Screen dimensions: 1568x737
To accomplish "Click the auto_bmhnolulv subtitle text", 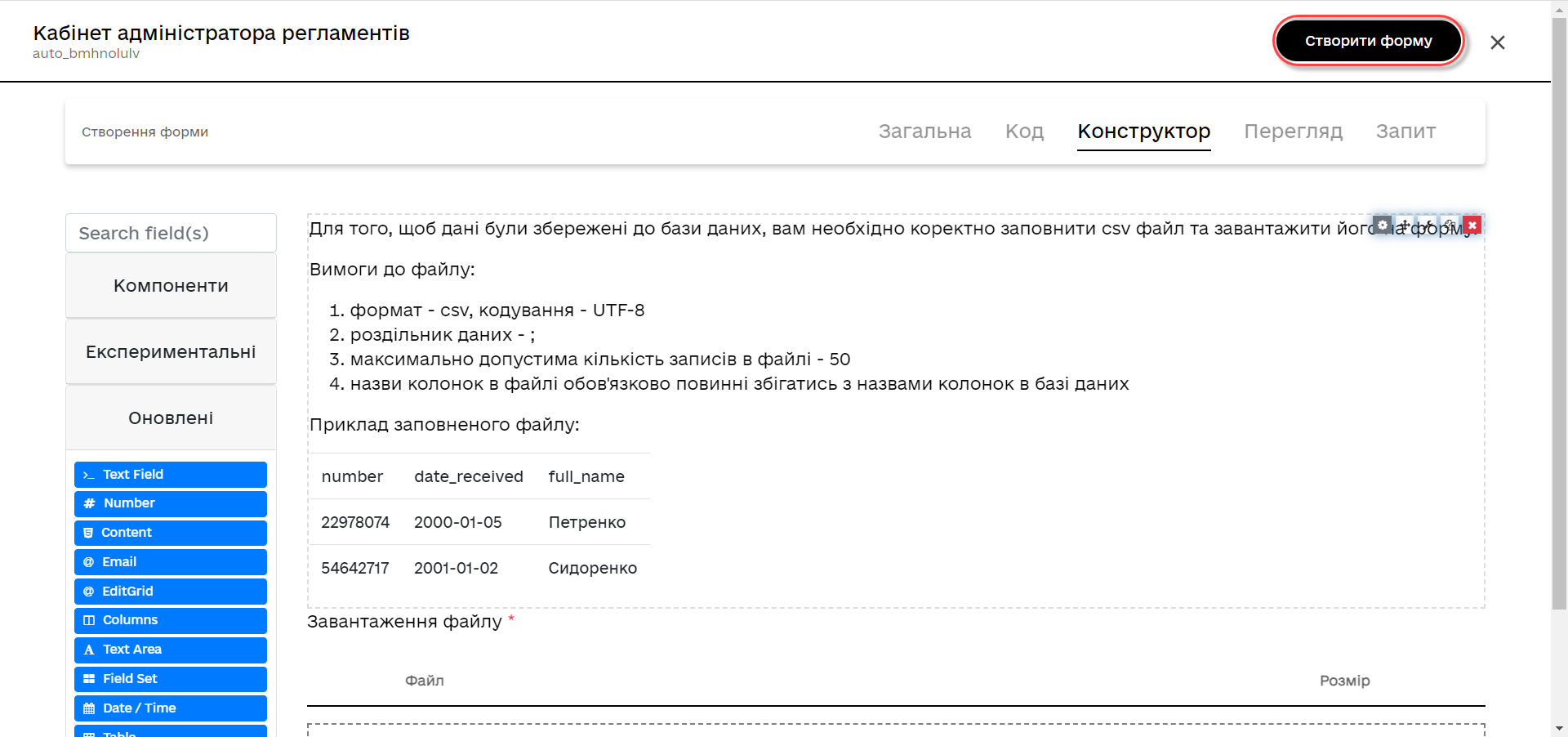I will (x=86, y=54).
